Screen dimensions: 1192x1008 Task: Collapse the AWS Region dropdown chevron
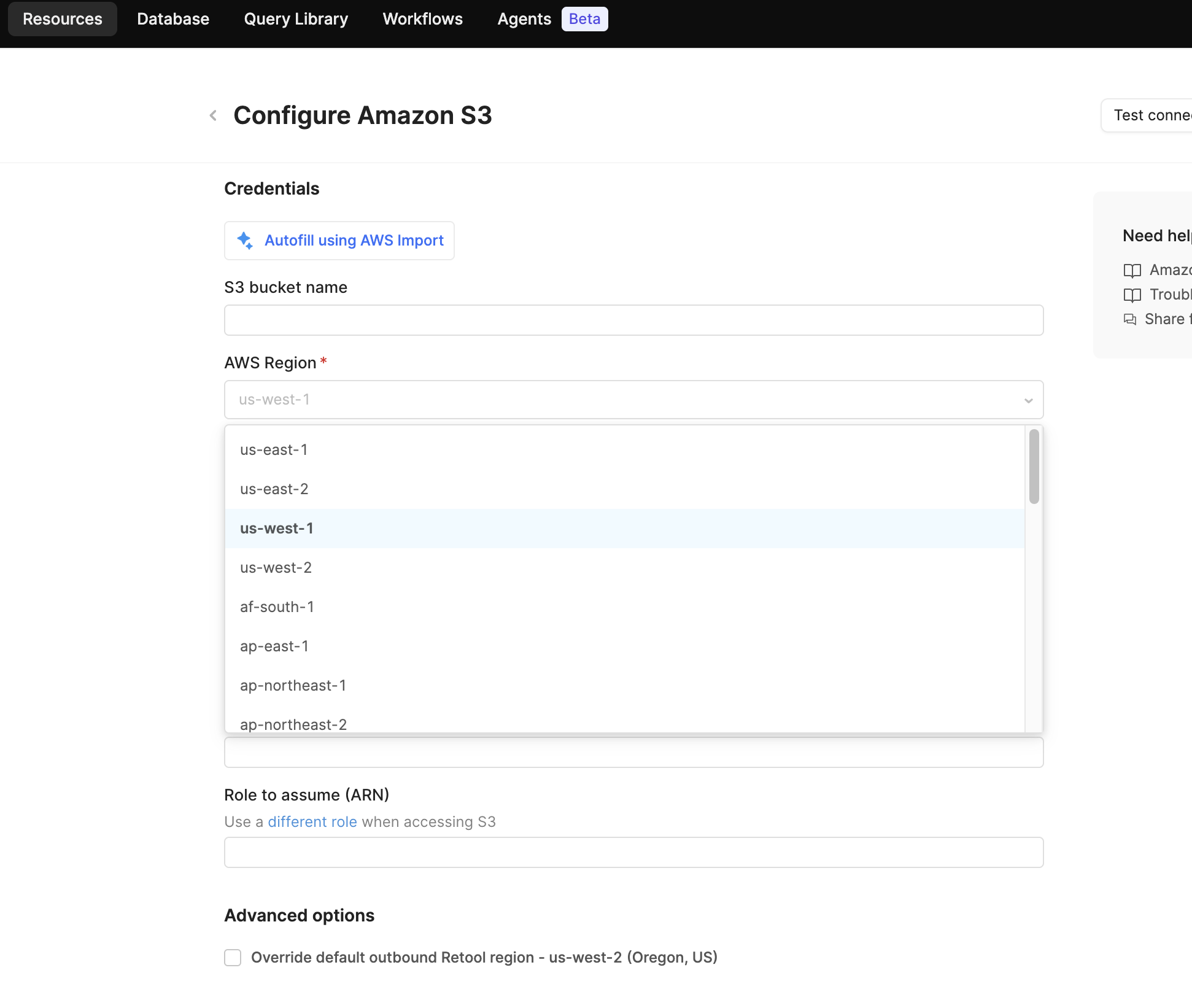point(1028,400)
